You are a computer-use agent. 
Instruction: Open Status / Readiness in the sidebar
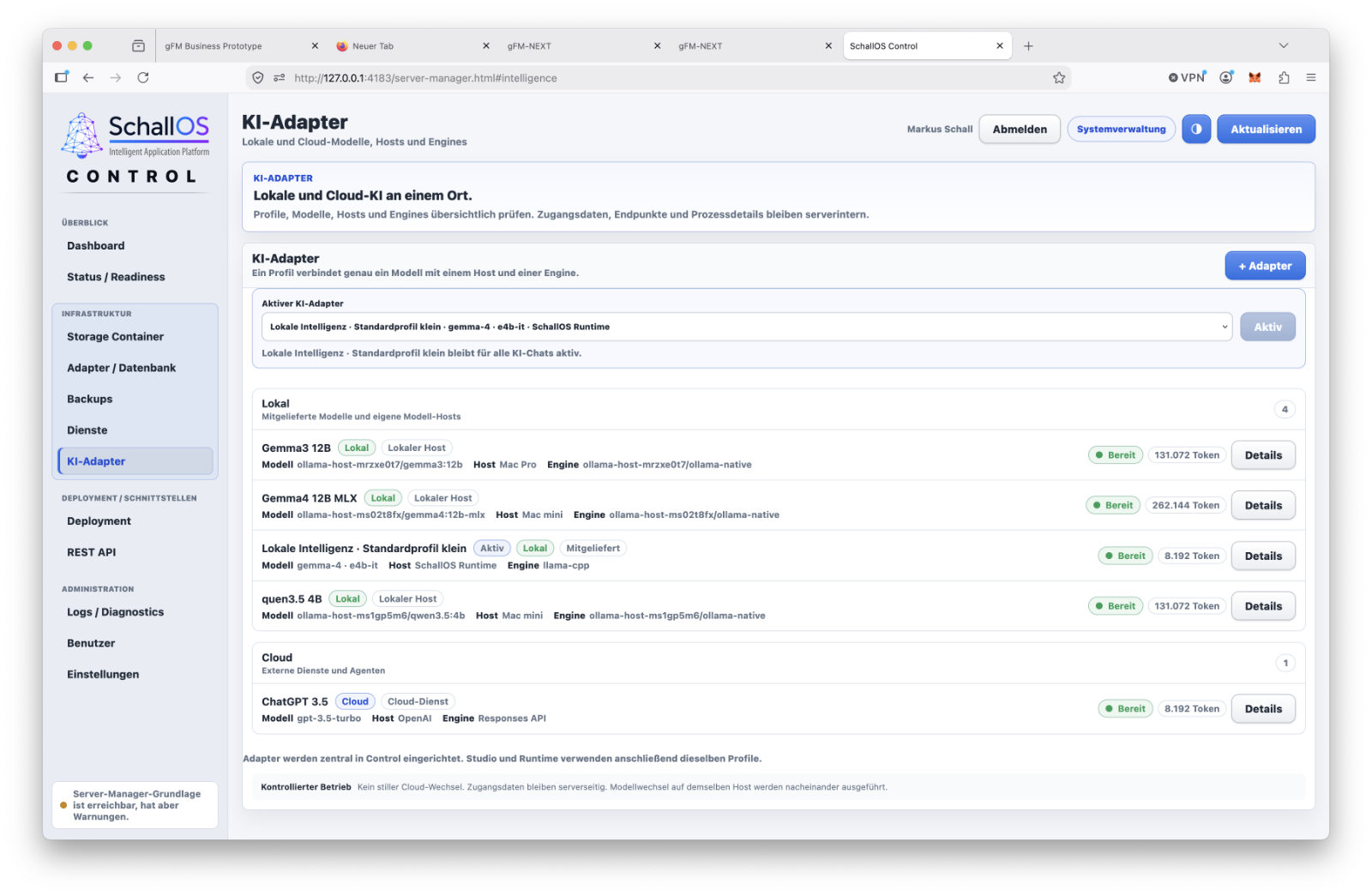click(135, 277)
